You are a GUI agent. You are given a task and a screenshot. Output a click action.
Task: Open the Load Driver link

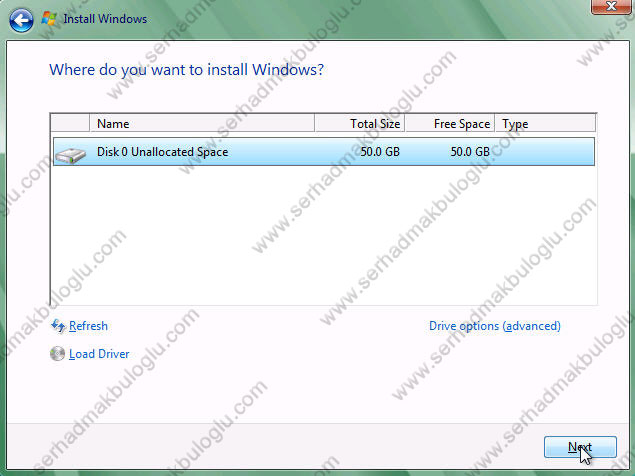101,354
